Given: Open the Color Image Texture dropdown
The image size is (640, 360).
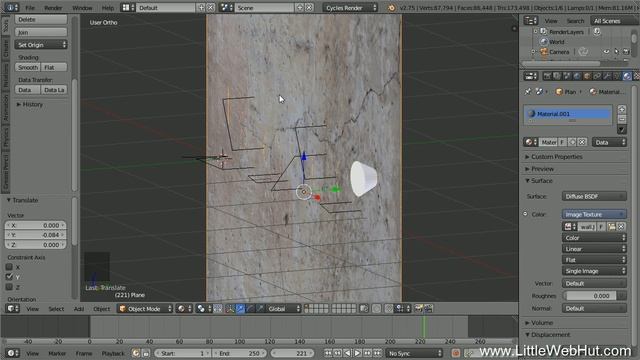Looking at the screenshot, I should coord(594,214).
